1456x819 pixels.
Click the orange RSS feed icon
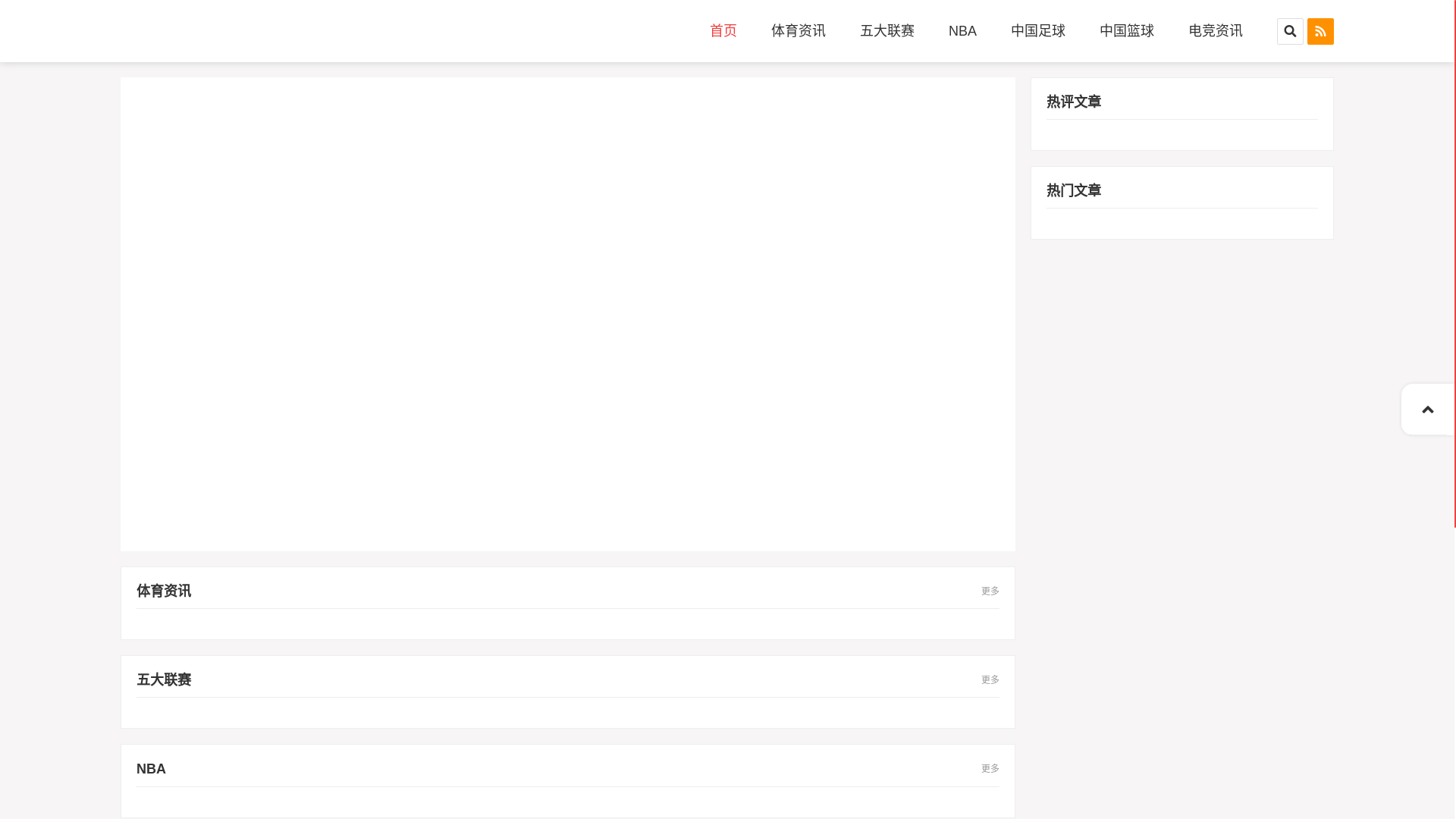pos(1320,31)
